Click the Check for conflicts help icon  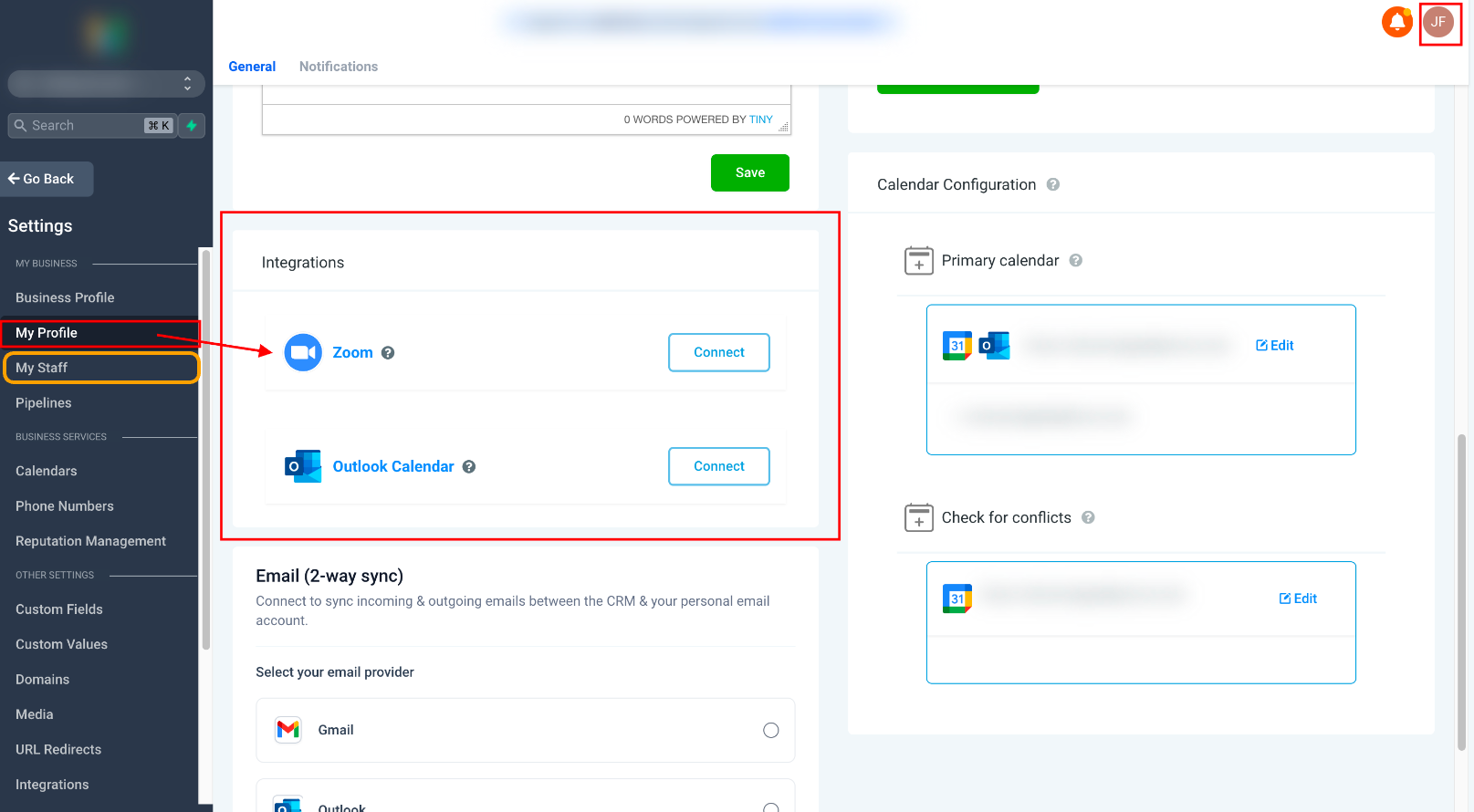(x=1088, y=517)
